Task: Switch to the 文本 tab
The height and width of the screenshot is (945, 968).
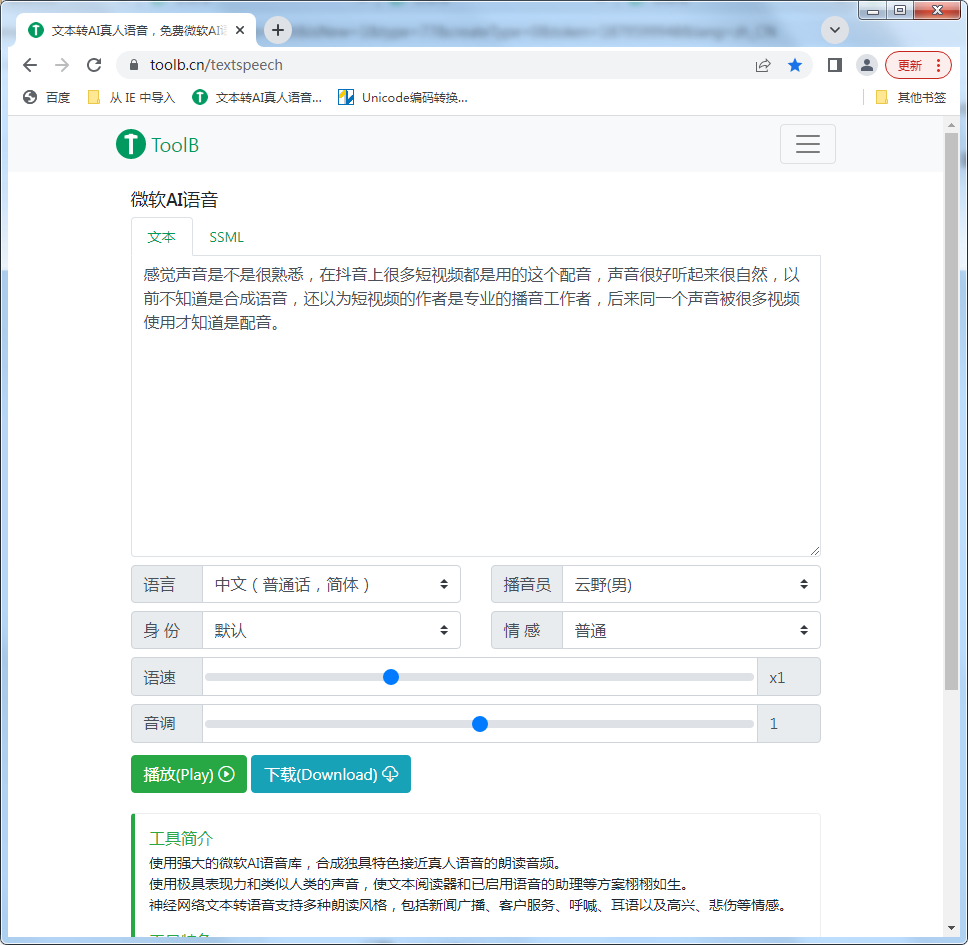Action: click(162, 237)
